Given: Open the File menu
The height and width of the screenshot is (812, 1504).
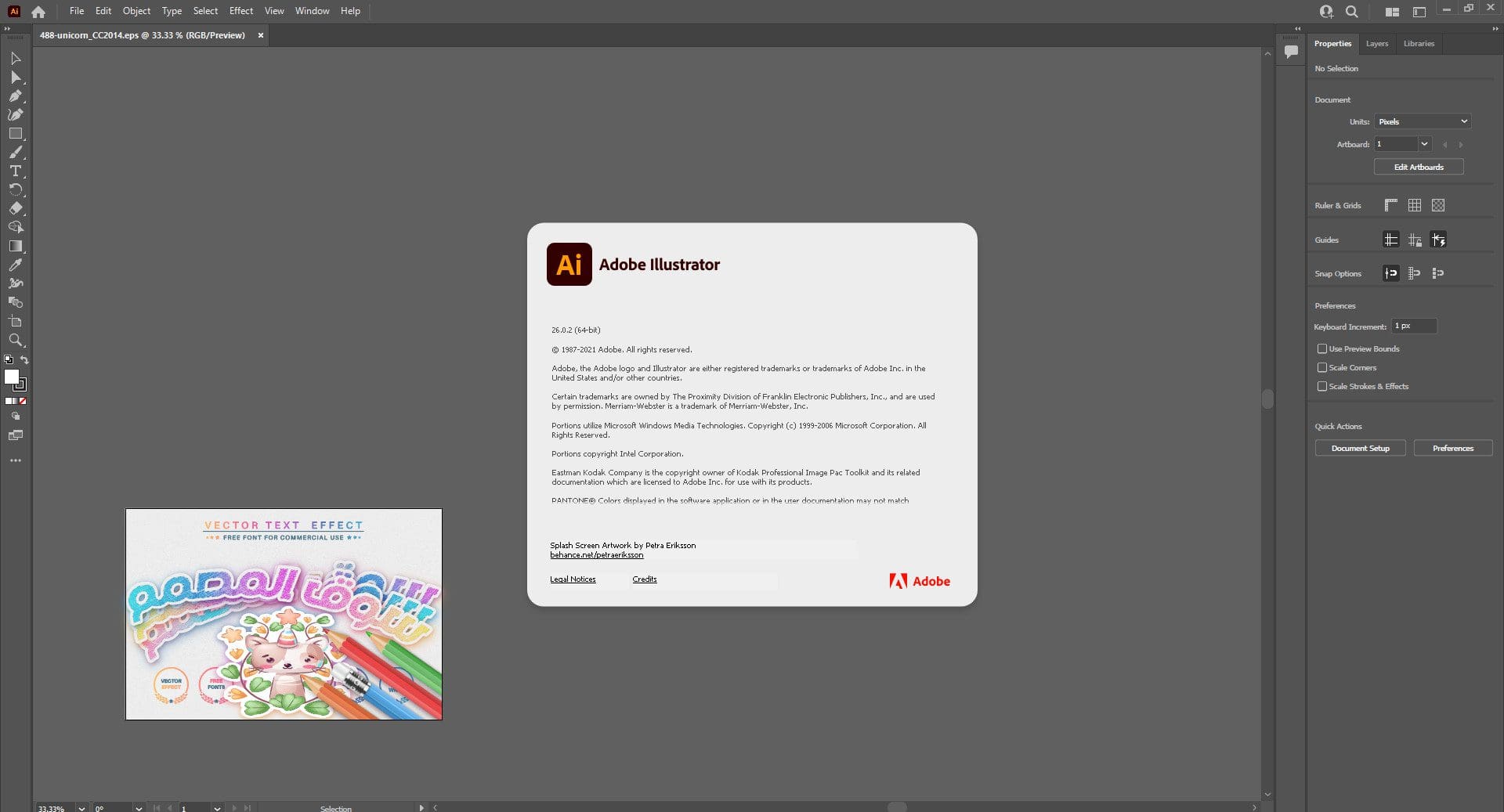Looking at the screenshot, I should pos(77,11).
